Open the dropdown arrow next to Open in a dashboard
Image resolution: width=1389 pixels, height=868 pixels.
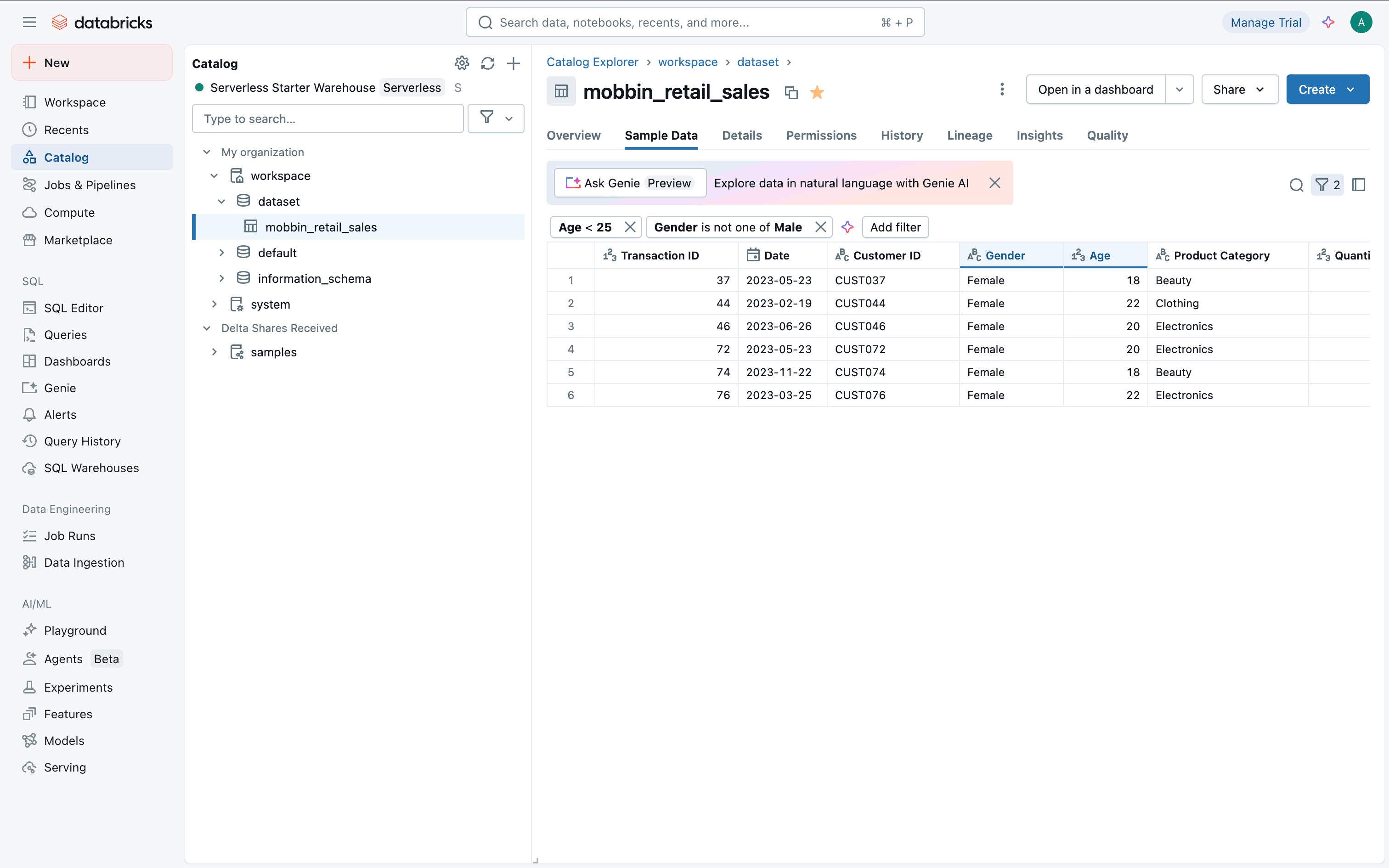coord(1179,90)
